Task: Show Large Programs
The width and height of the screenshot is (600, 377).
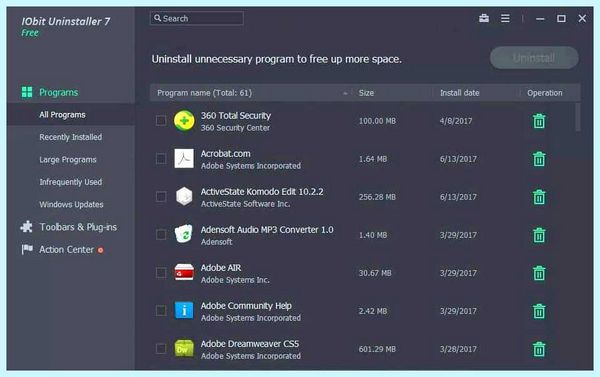Action: (68, 160)
